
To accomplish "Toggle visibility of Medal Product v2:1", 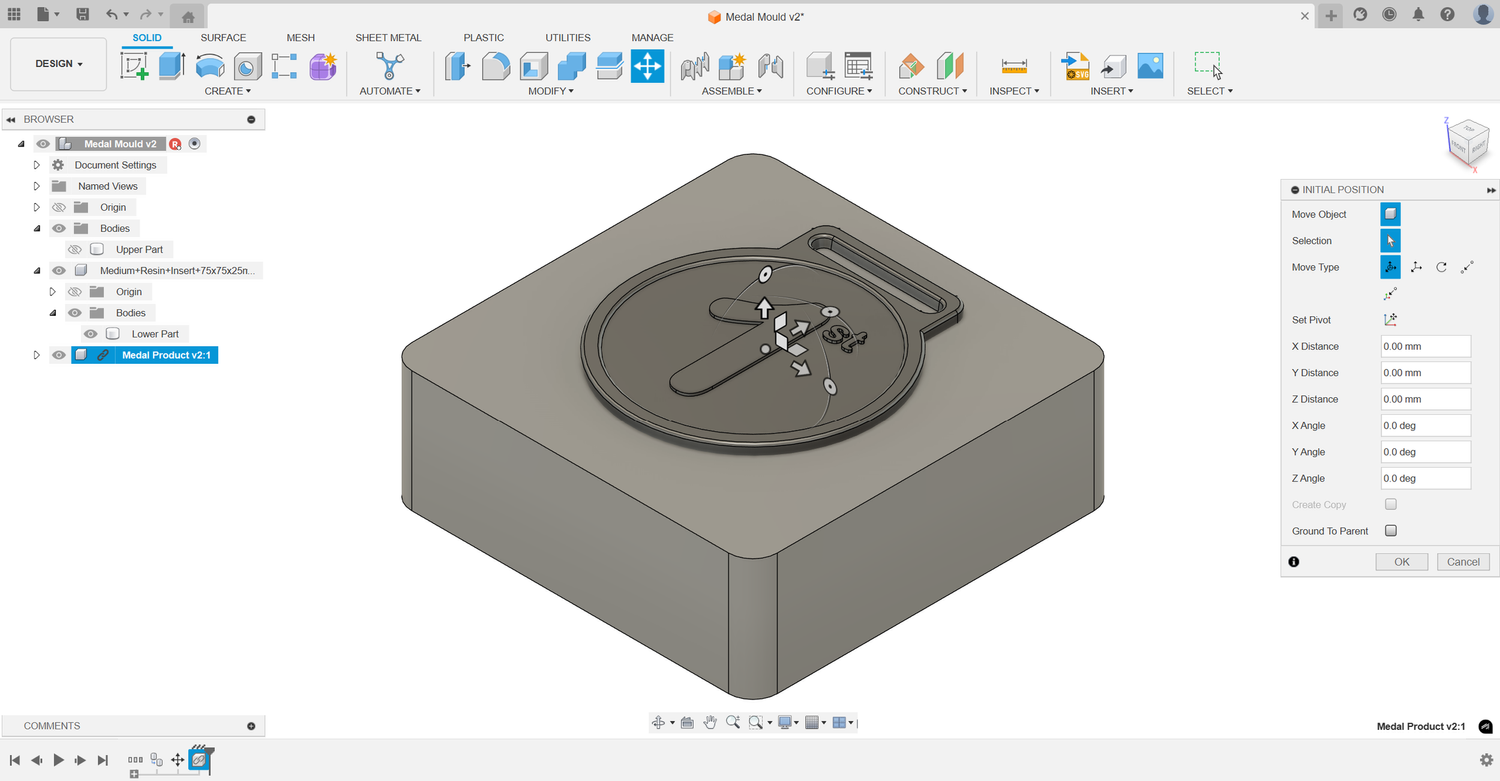I will [59, 355].
